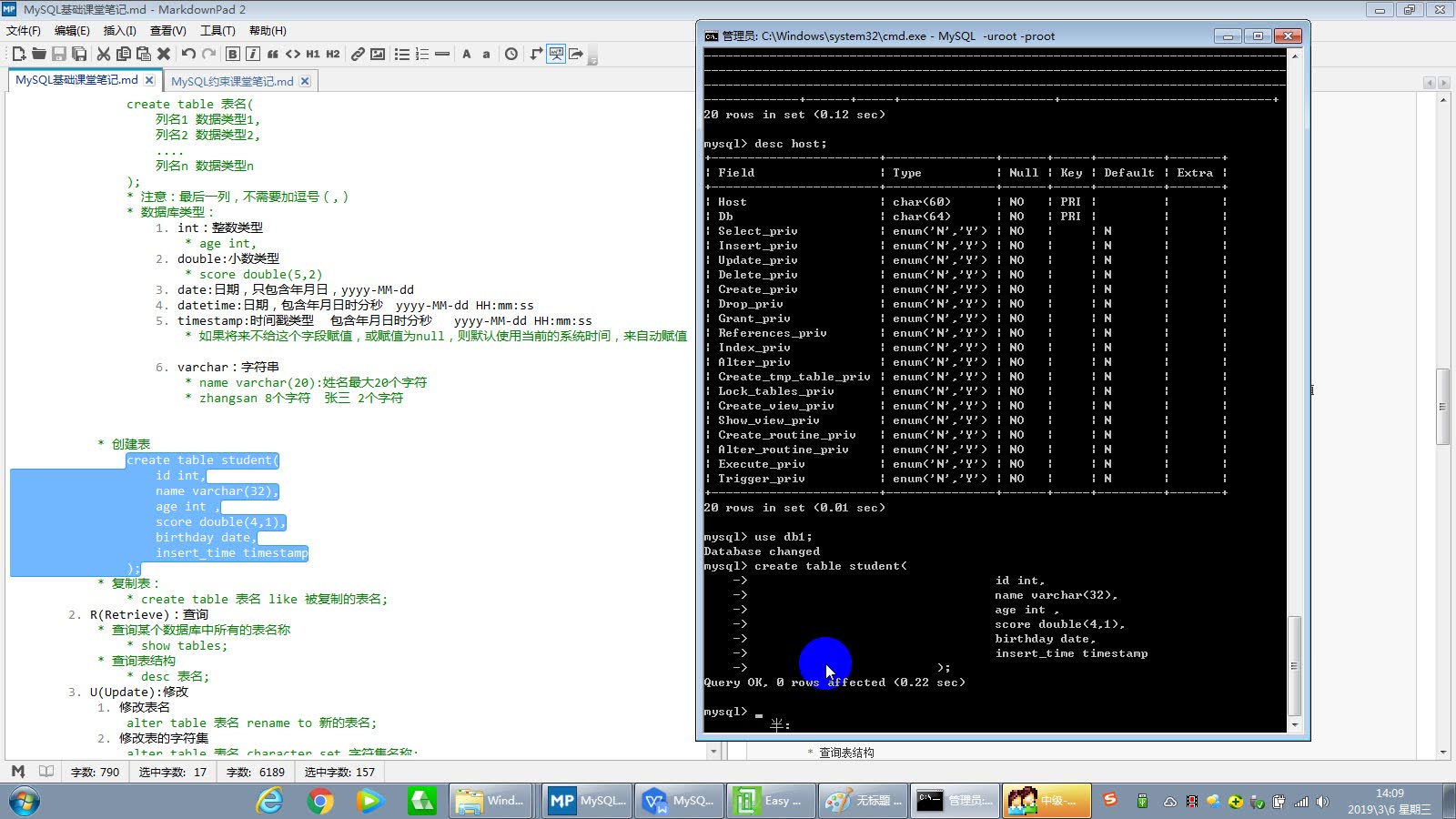This screenshot has width=1456, height=819.
Task: Redo the last undone edit
Action: point(208,54)
